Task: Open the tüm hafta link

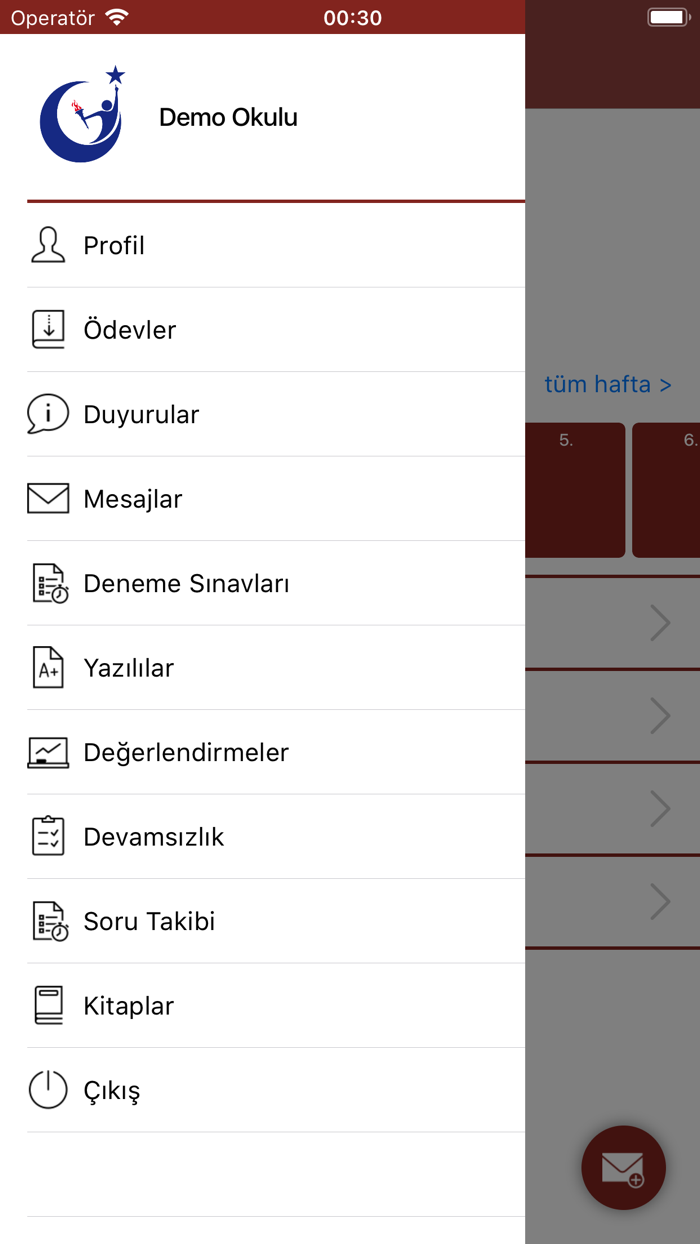Action: click(608, 383)
